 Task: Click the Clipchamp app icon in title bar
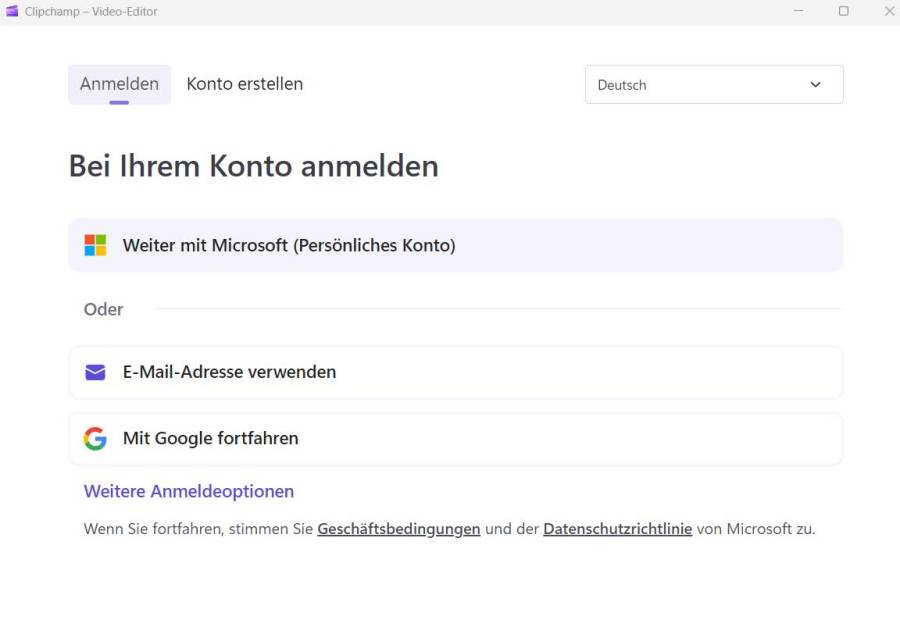point(12,11)
